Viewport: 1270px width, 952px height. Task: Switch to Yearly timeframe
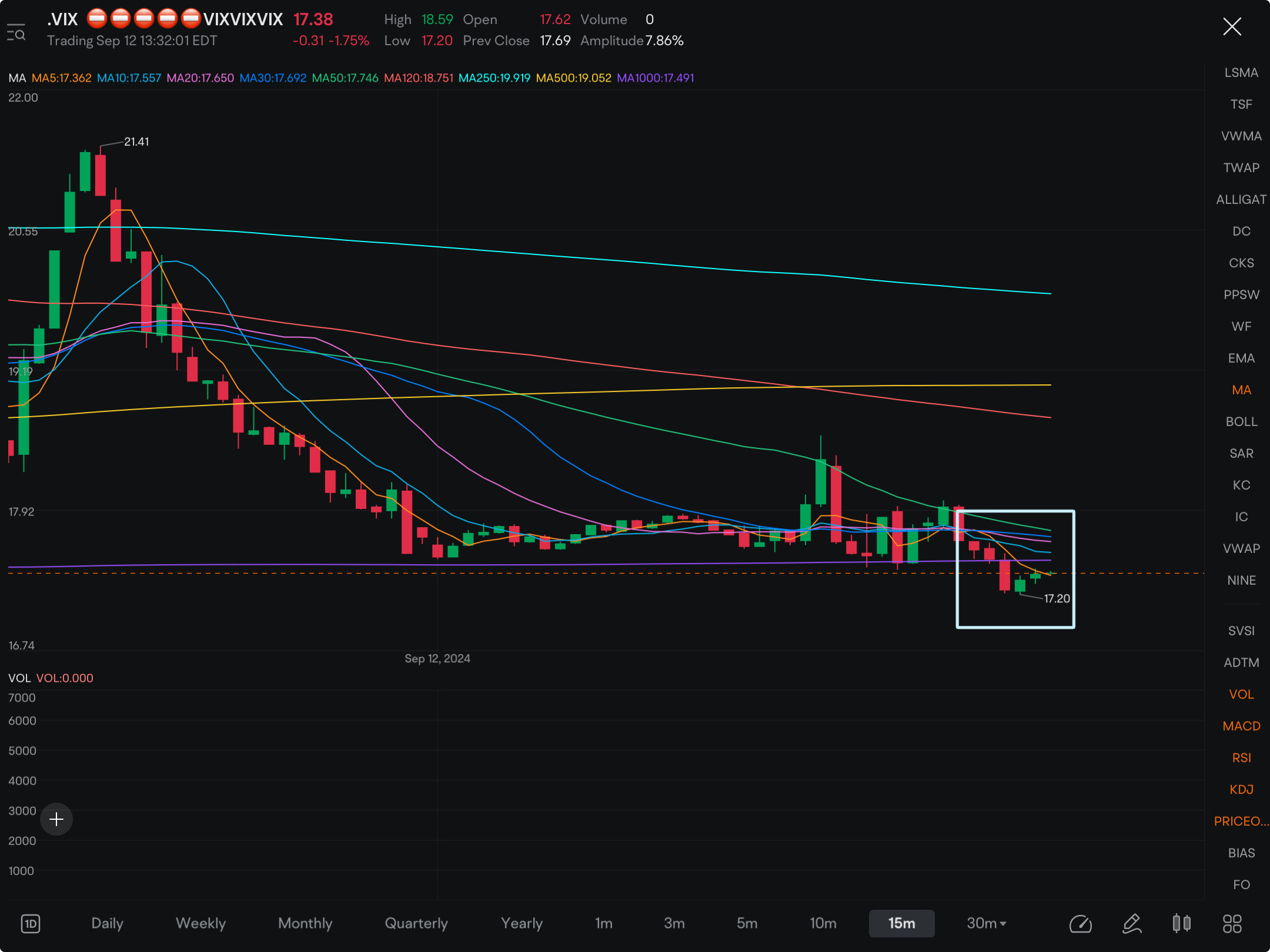click(x=522, y=923)
